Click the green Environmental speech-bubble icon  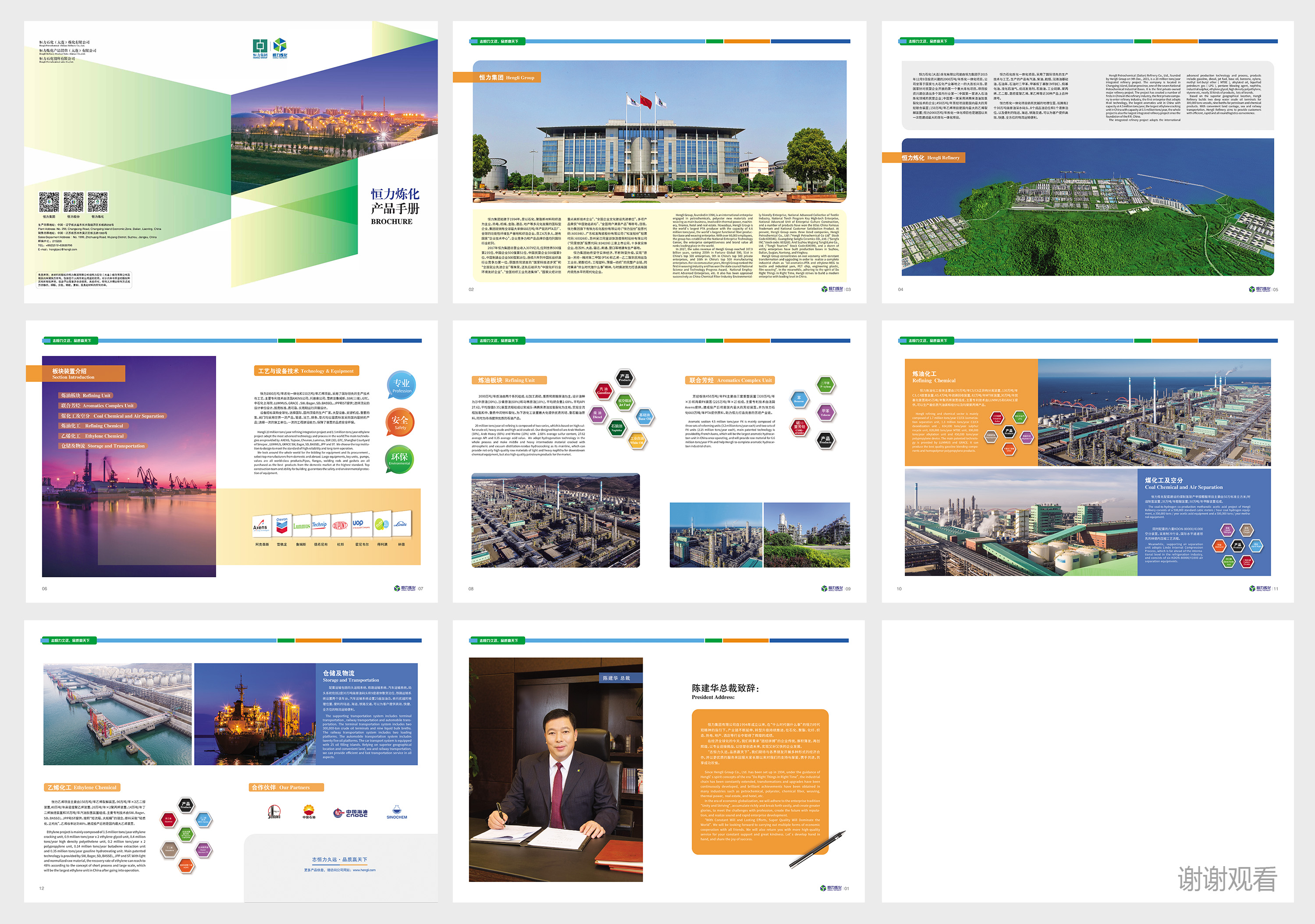[x=399, y=459]
